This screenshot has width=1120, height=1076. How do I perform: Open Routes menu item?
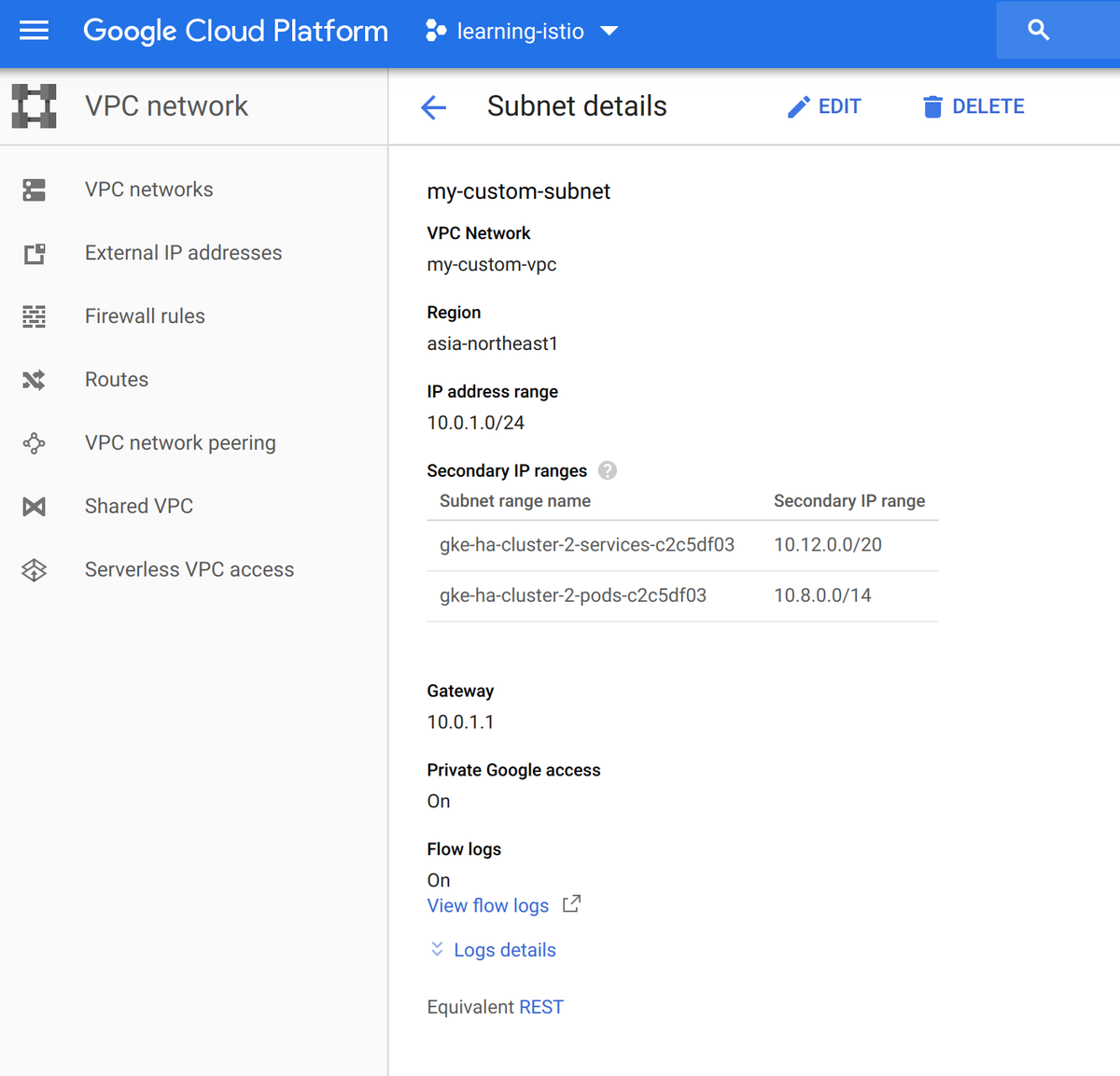[117, 380]
